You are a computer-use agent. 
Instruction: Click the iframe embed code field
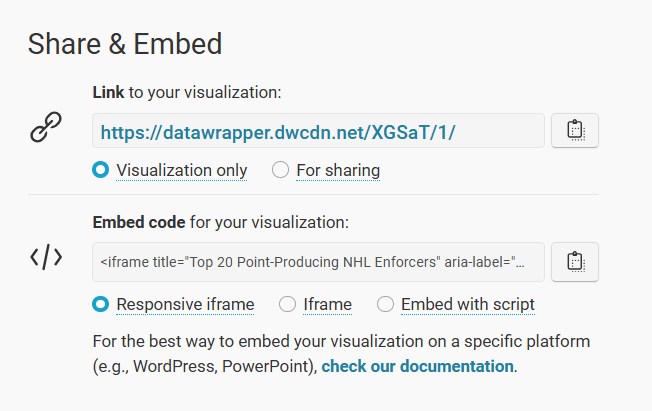click(x=318, y=262)
